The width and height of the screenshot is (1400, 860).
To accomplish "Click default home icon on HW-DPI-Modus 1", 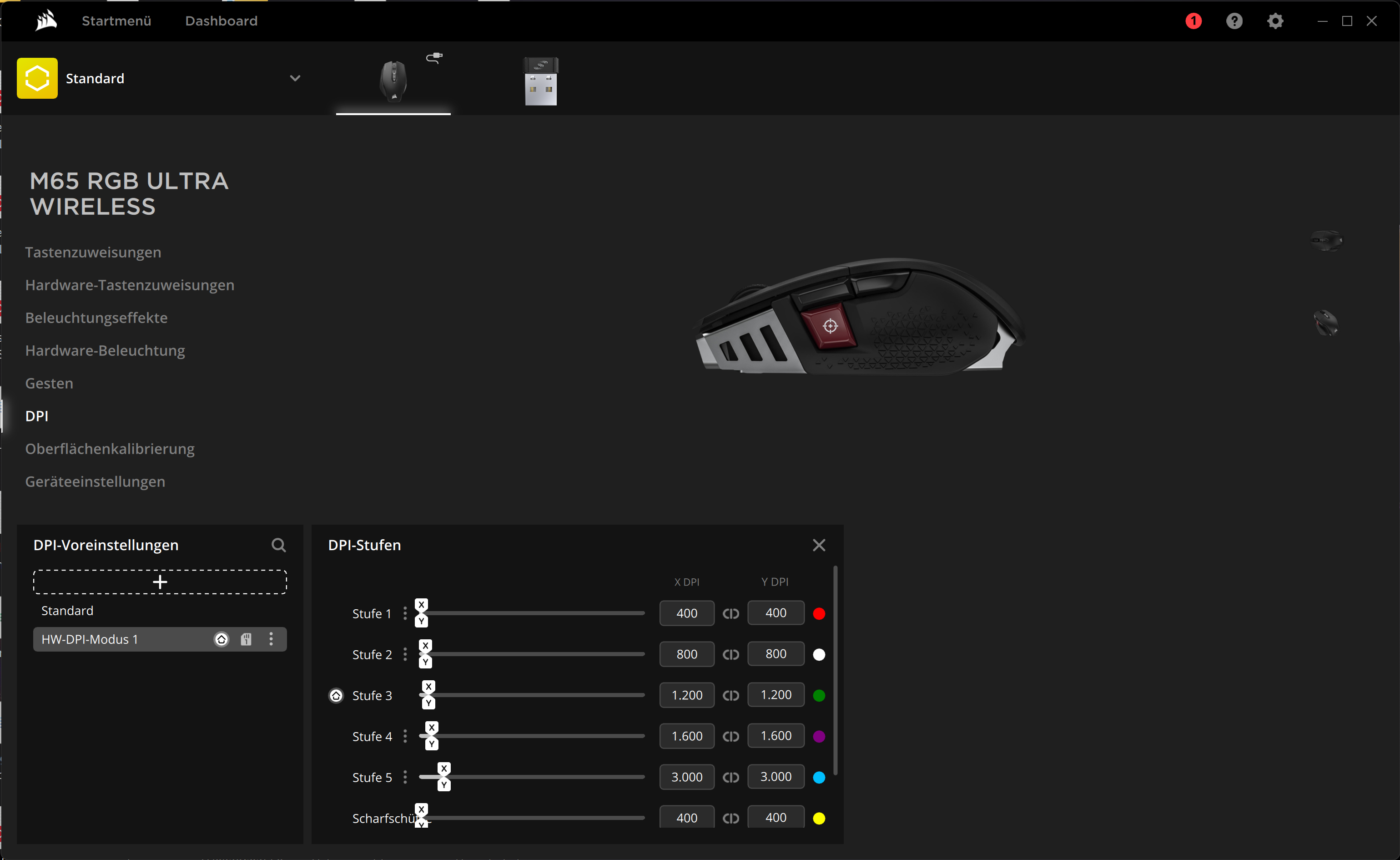I will [222, 639].
